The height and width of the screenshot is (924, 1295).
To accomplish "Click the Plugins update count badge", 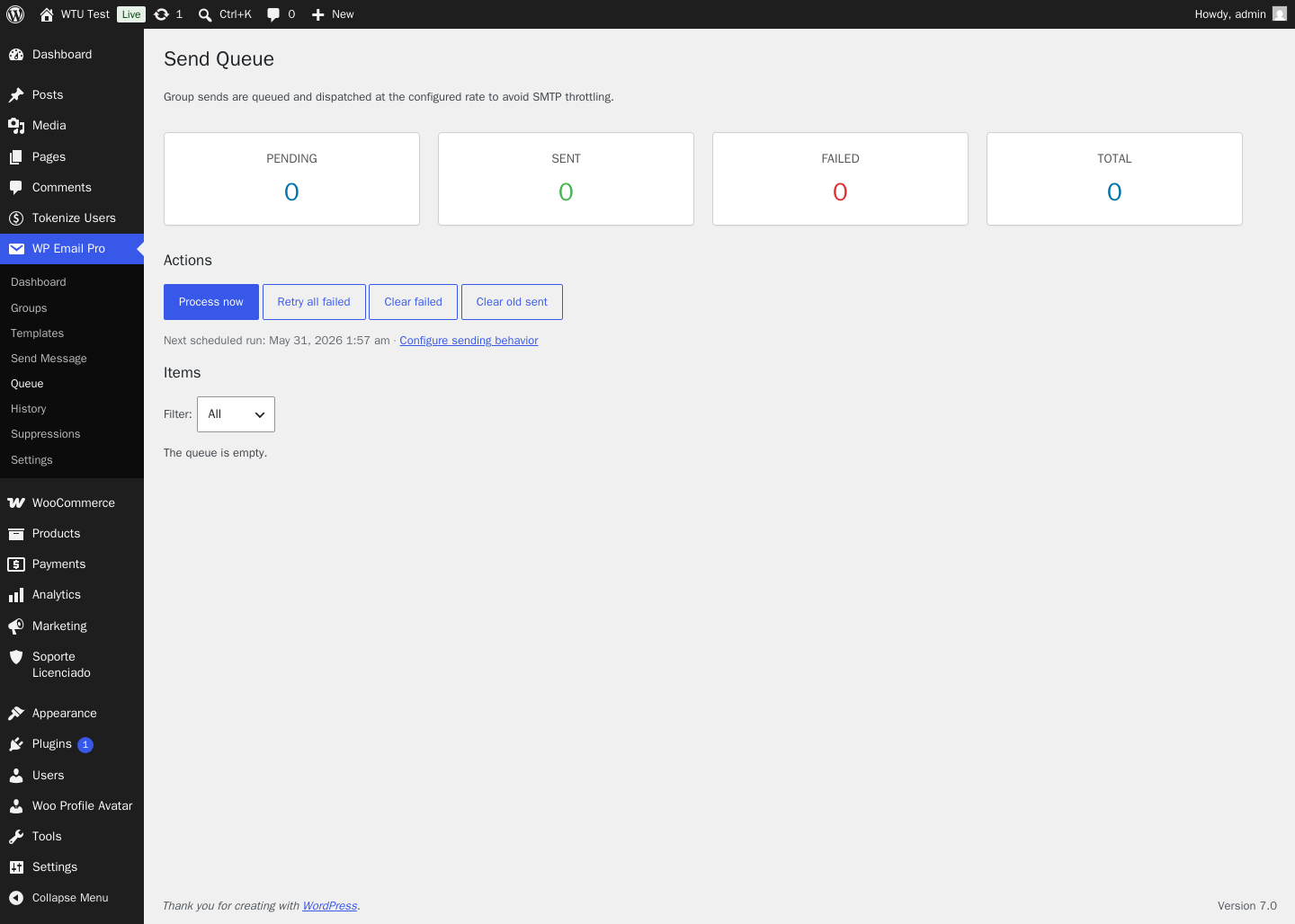I will (x=85, y=745).
